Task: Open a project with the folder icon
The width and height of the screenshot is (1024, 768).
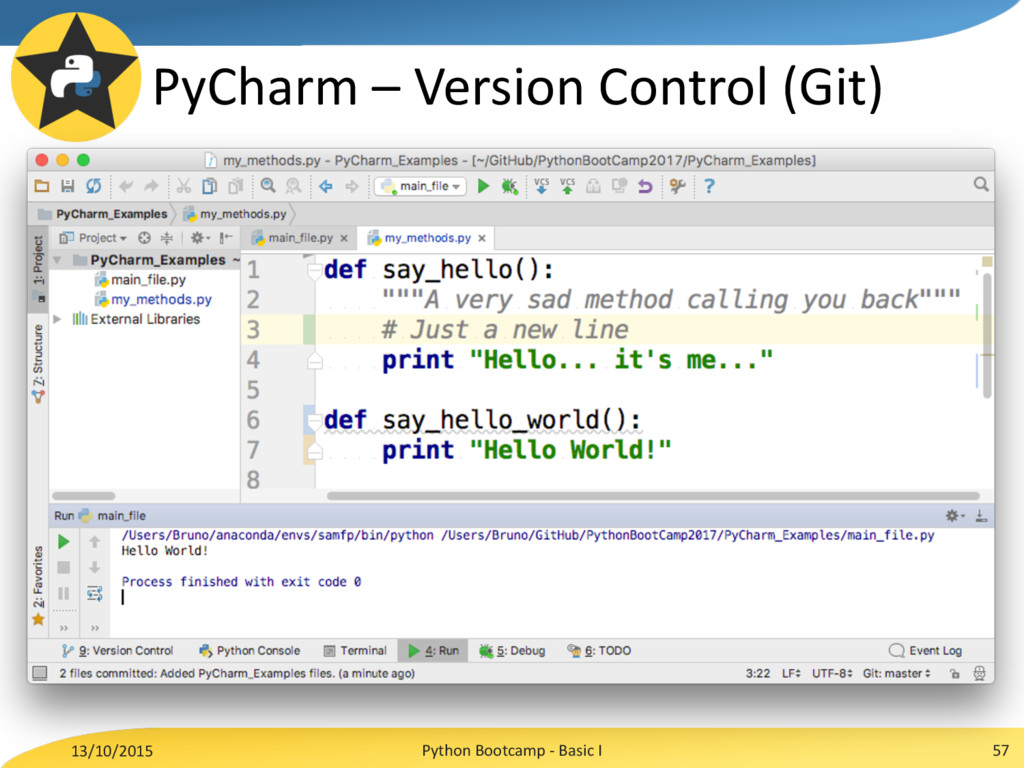Action: [x=42, y=186]
